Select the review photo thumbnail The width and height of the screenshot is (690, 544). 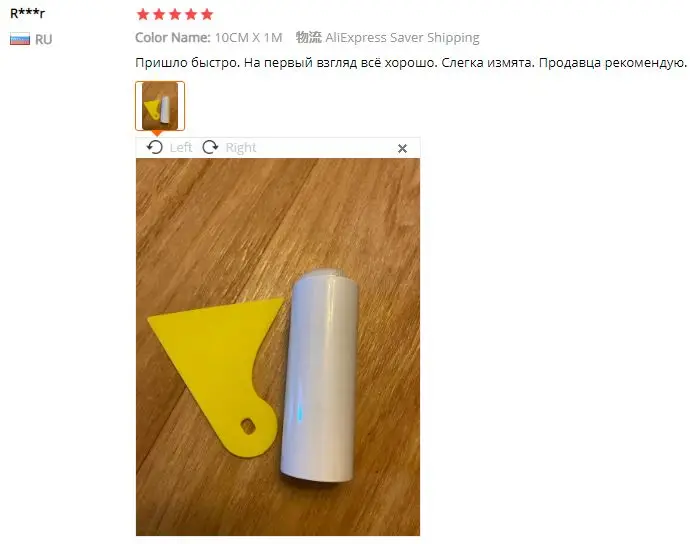tap(160, 106)
